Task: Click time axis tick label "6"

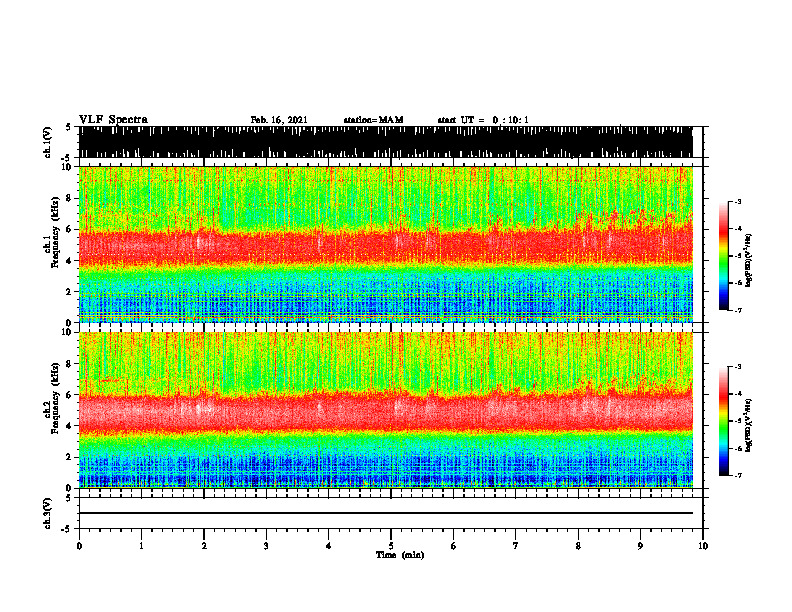Action: click(x=454, y=546)
